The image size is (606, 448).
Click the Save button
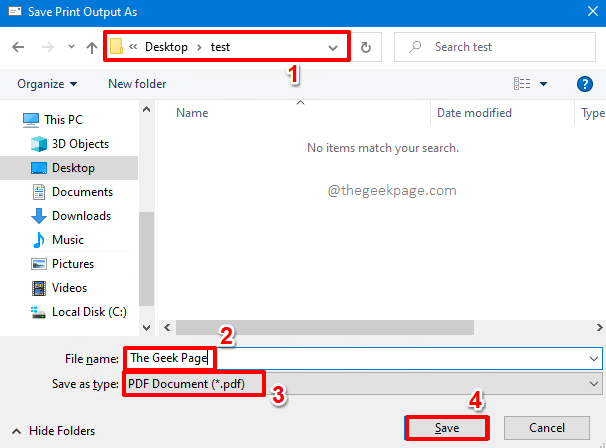pyautogui.click(x=446, y=427)
